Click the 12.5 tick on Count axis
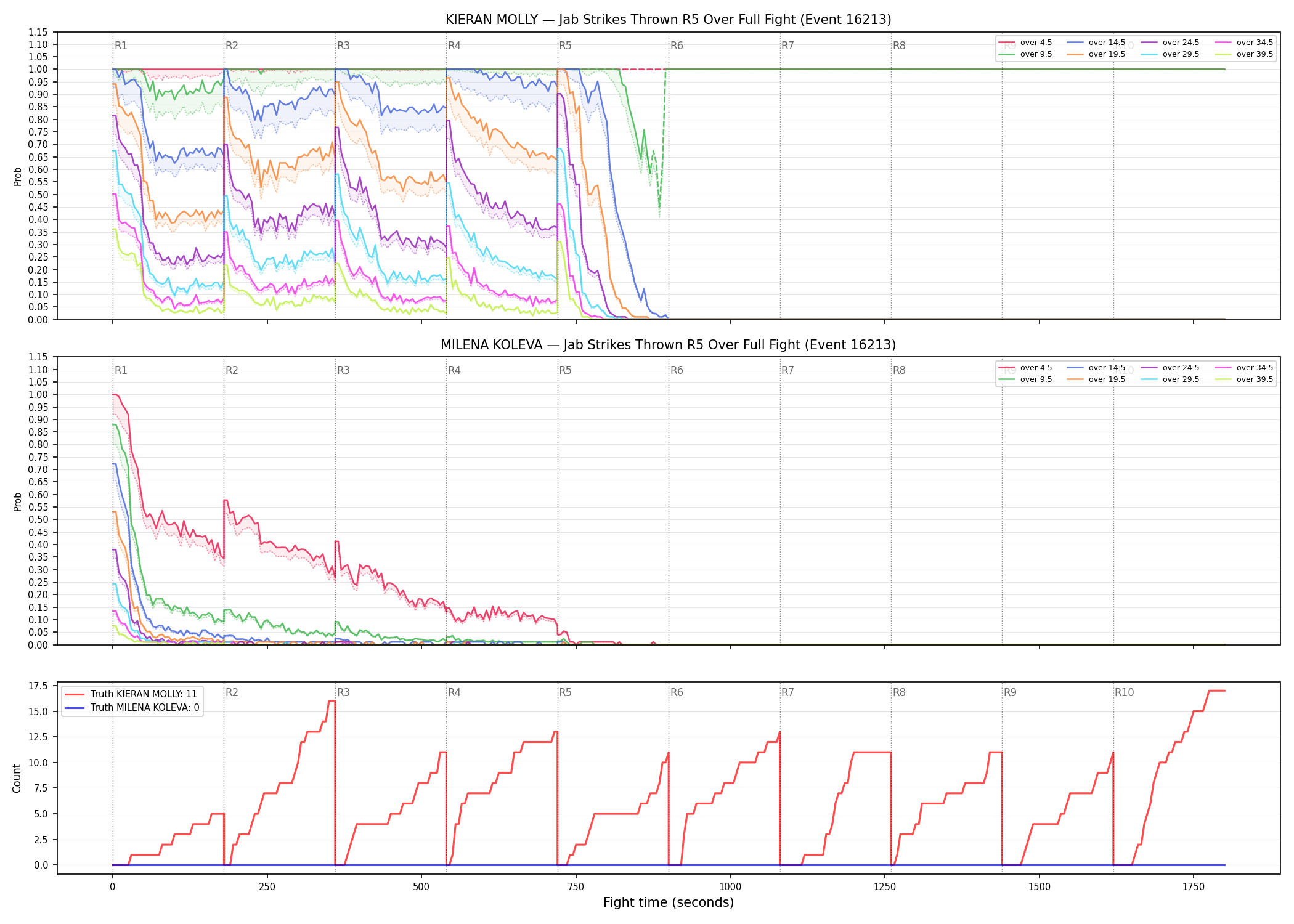The height and width of the screenshot is (924, 1294). (38, 737)
